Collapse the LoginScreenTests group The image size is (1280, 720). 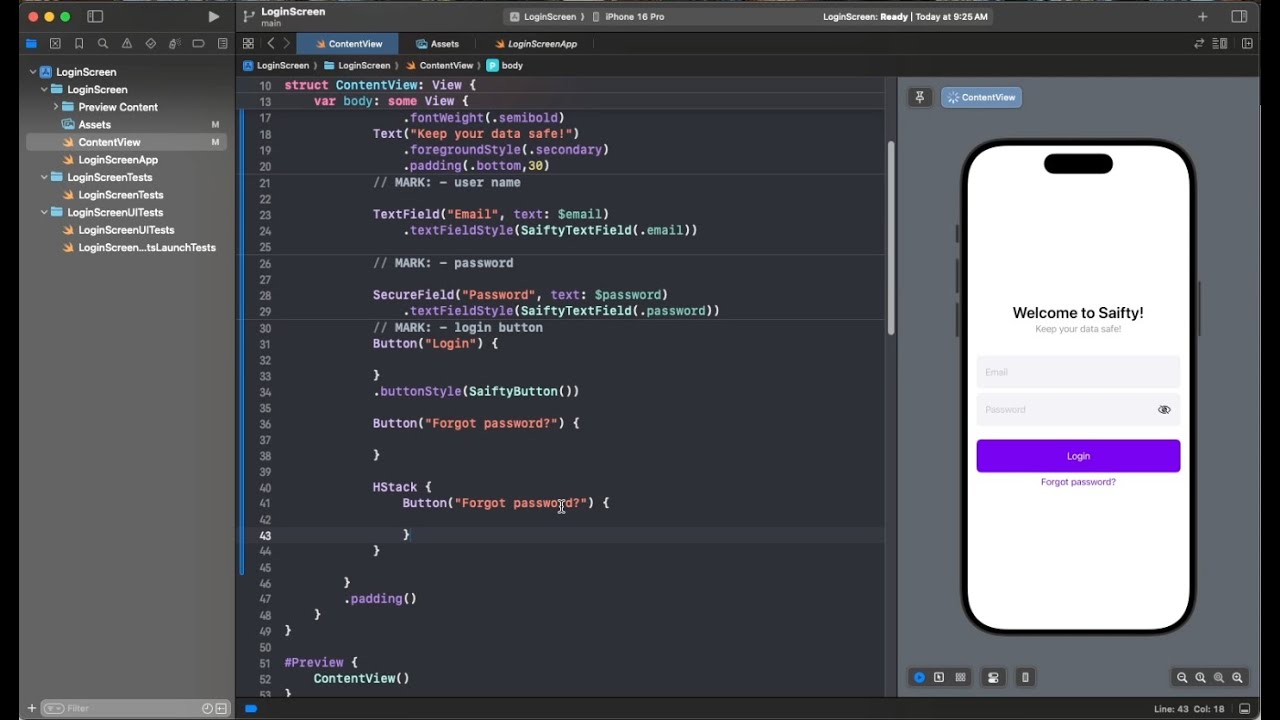tap(44, 177)
